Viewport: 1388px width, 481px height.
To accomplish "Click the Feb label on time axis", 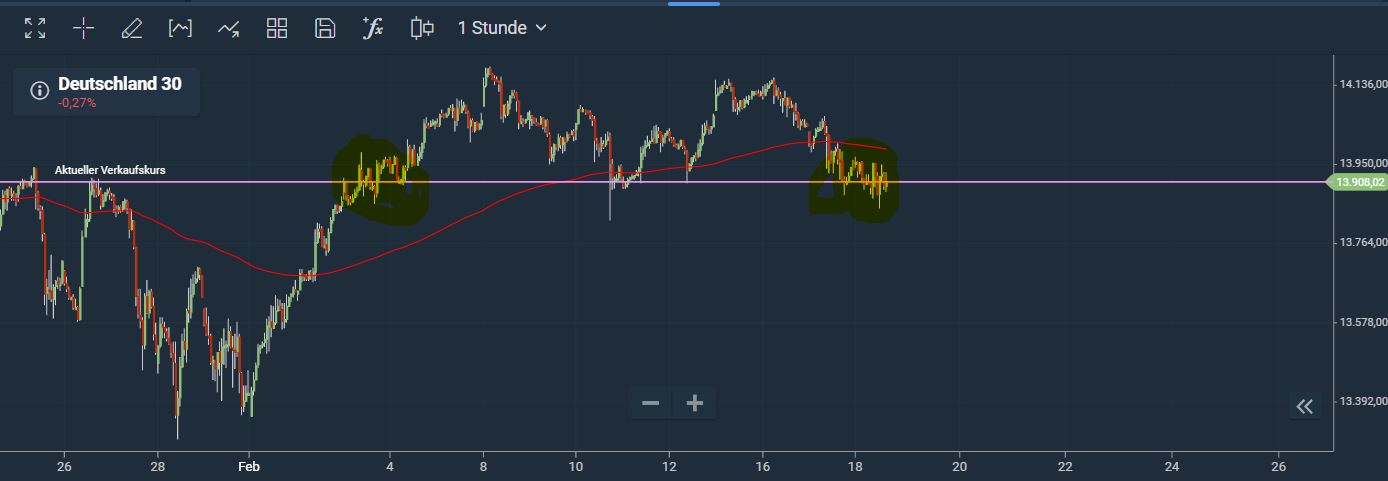I will [249, 466].
